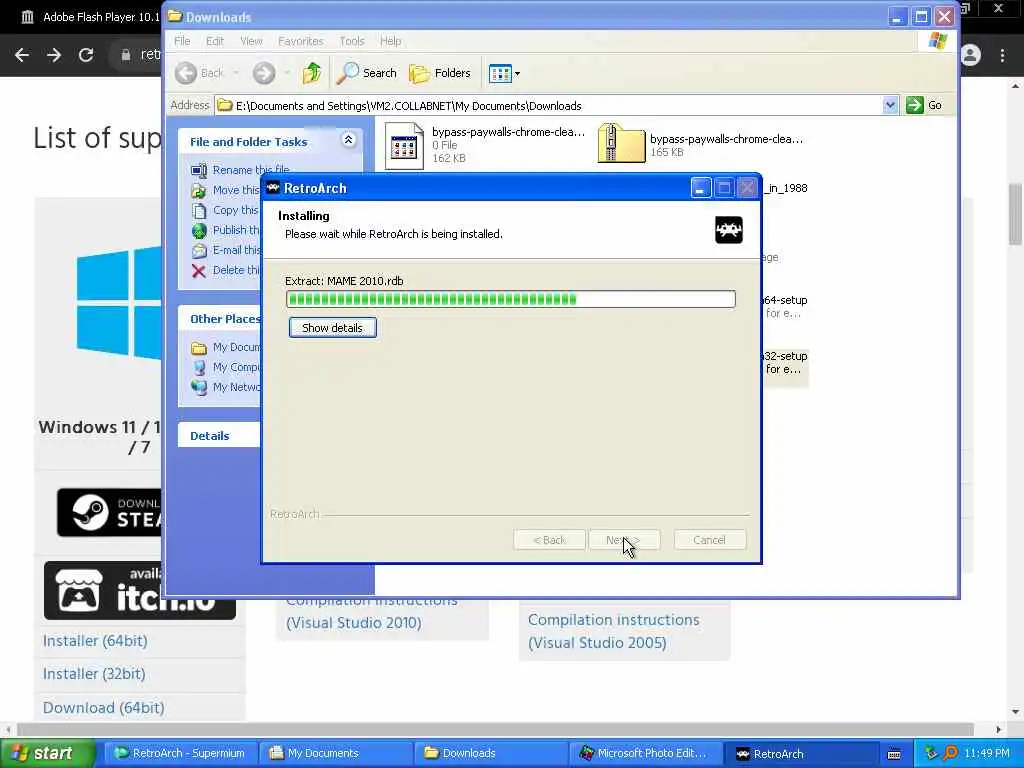Click Move this file task icon
1024x768 pixels.
199,191
